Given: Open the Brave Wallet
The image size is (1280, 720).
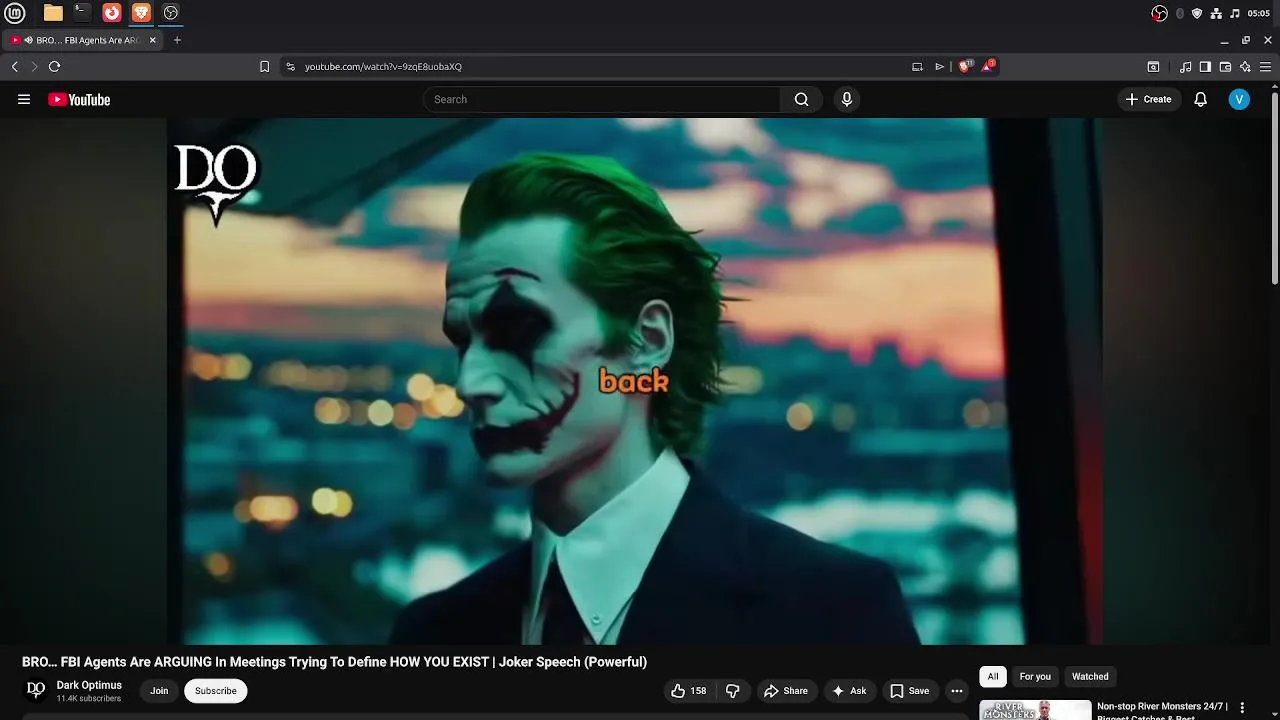Looking at the screenshot, I should (1225, 67).
